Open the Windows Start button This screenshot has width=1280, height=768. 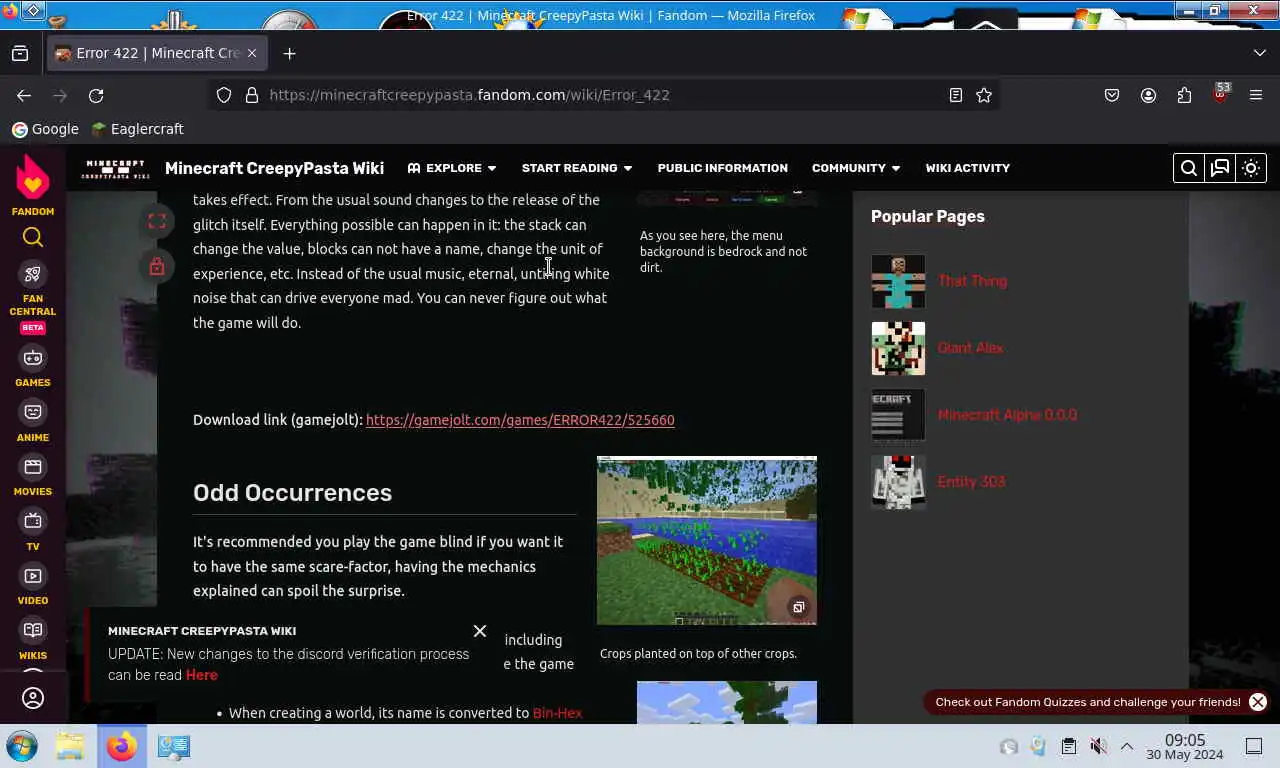(22, 746)
